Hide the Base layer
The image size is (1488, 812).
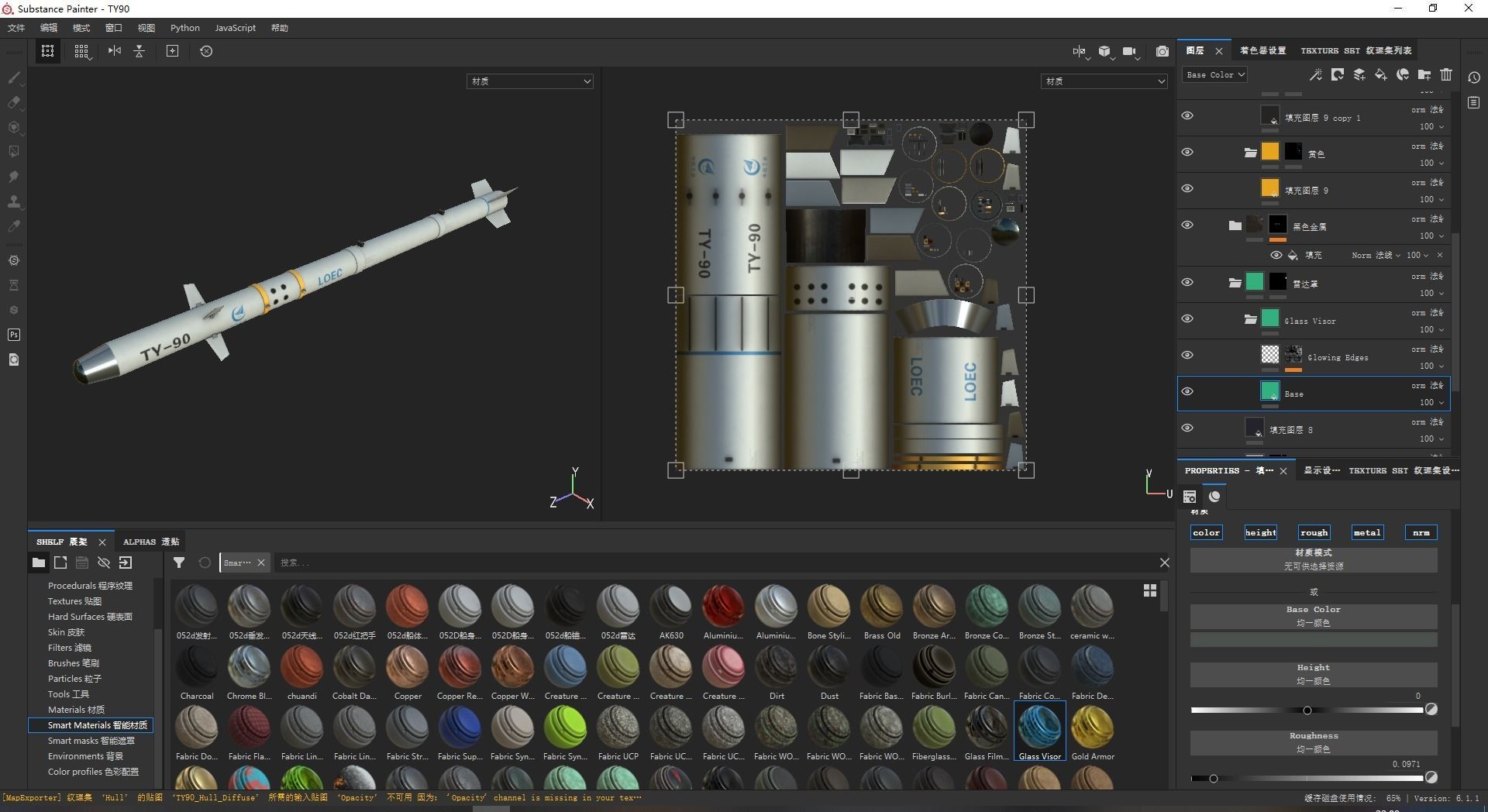click(1187, 392)
